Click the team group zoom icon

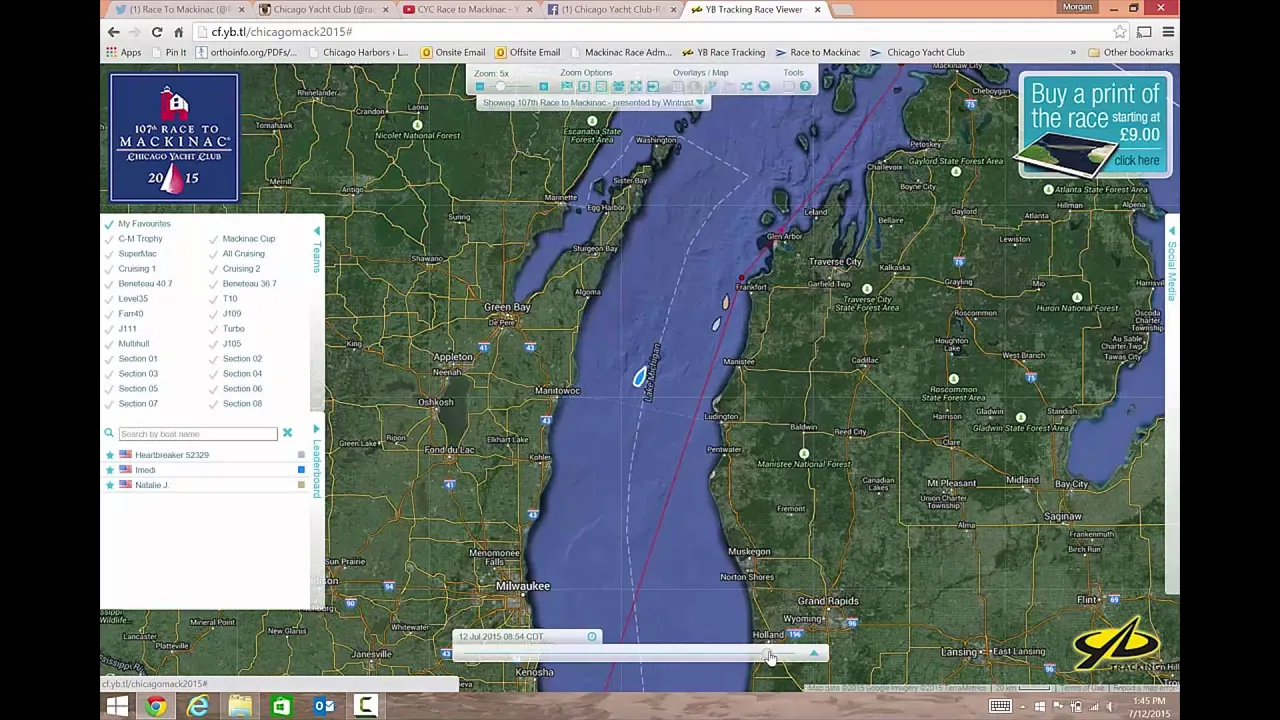click(x=618, y=87)
